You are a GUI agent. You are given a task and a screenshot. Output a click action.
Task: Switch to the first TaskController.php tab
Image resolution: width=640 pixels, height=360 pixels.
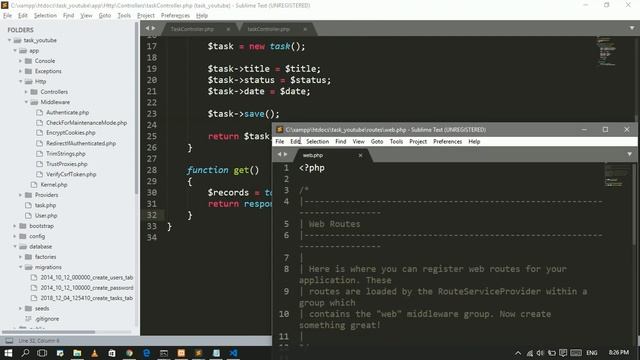tap(192, 29)
